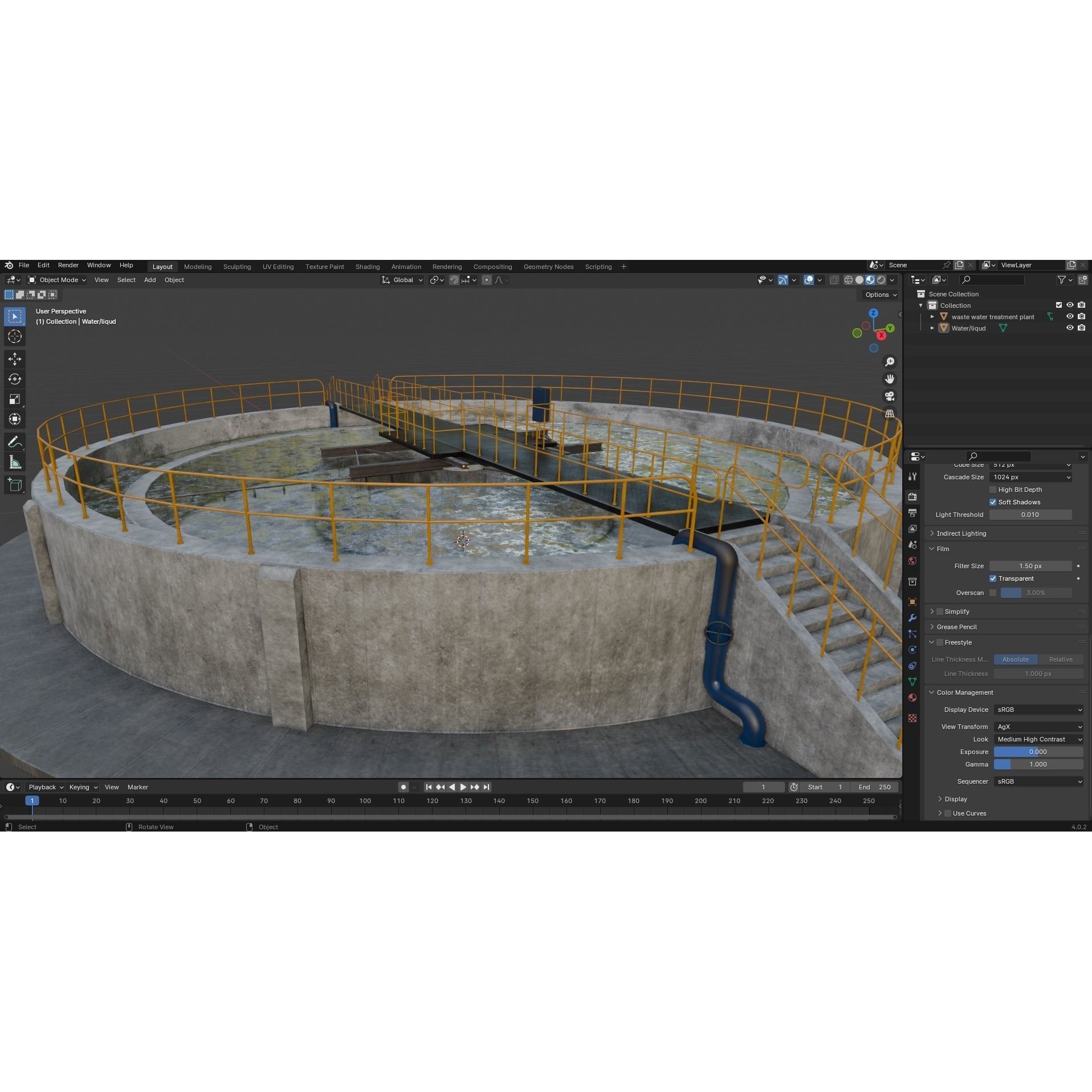Select the Move tool
Image resolution: width=1092 pixels, height=1092 pixels.
click(14, 359)
